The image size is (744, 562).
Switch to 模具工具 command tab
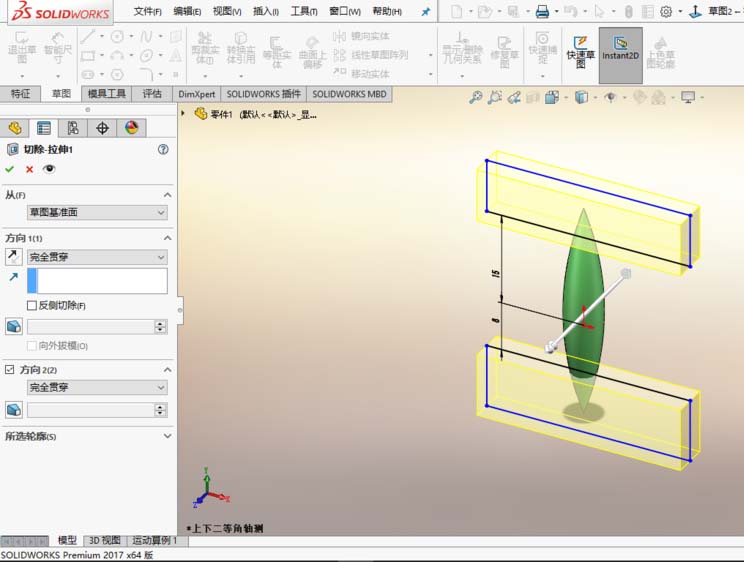point(107,94)
